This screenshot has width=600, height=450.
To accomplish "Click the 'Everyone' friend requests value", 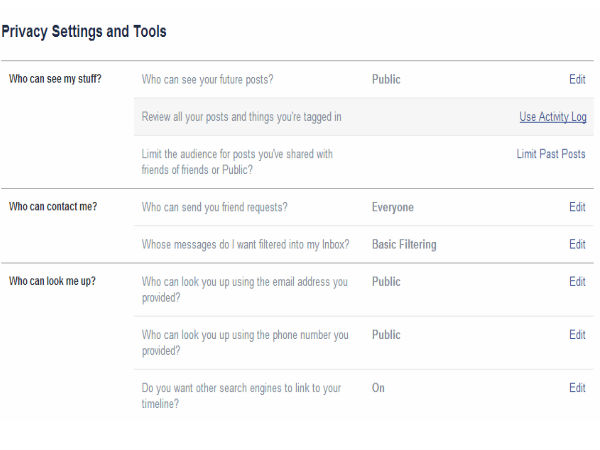I will pyautogui.click(x=392, y=207).
